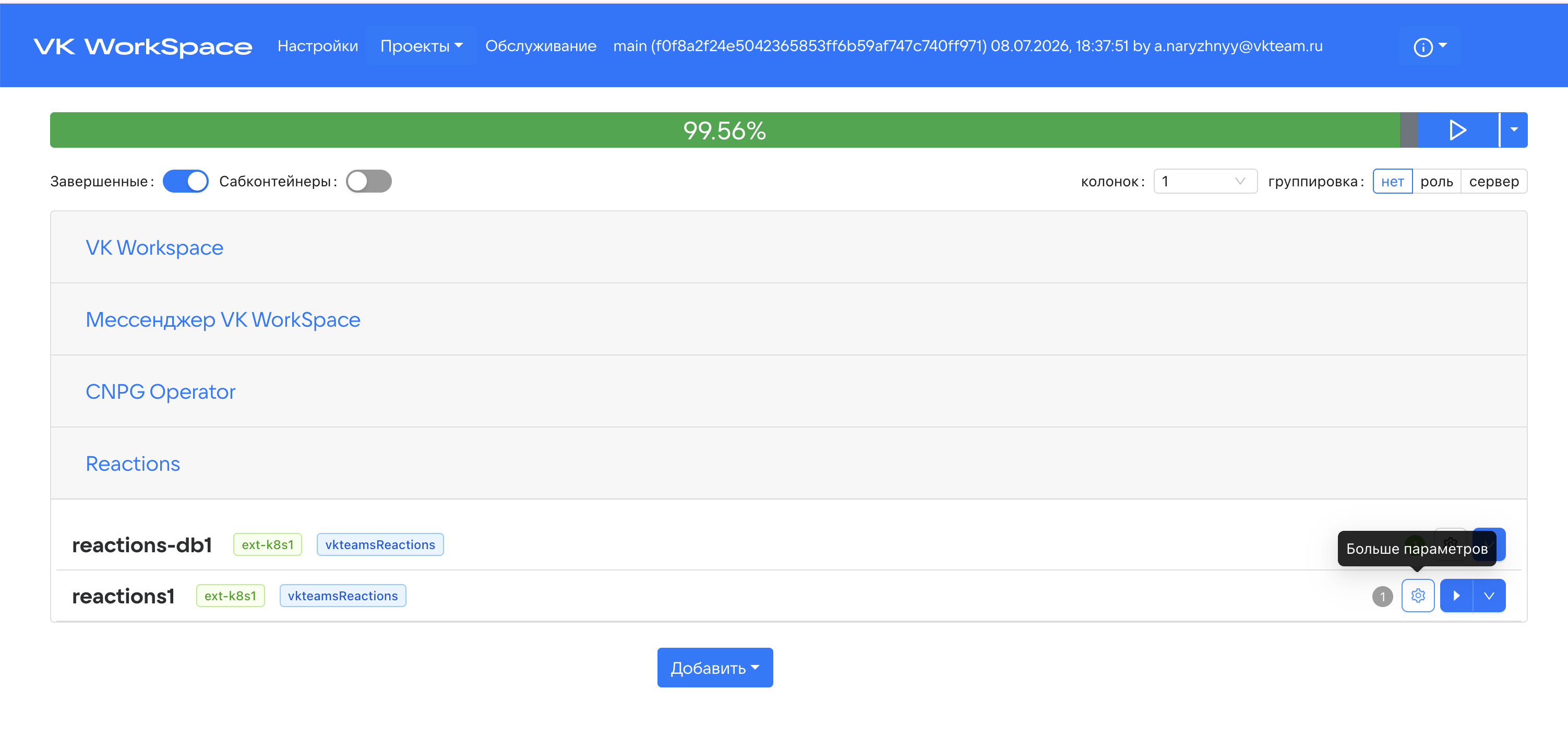Click the gray counter badge on reactions1
The image size is (1568, 737).
[x=1382, y=596]
